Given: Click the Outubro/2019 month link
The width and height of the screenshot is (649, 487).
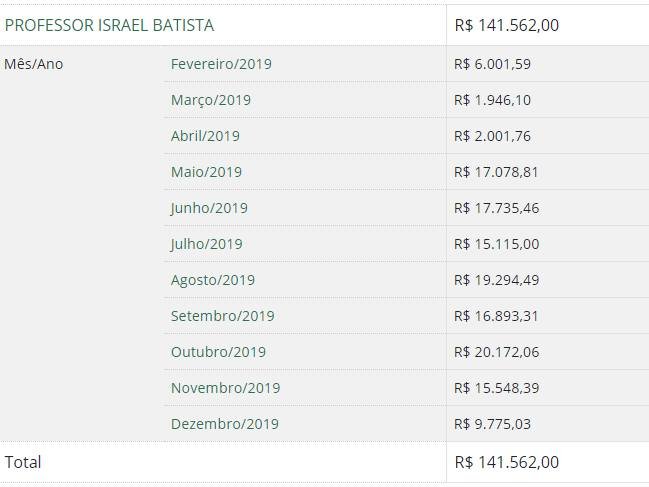Looking at the screenshot, I should click(x=218, y=352).
